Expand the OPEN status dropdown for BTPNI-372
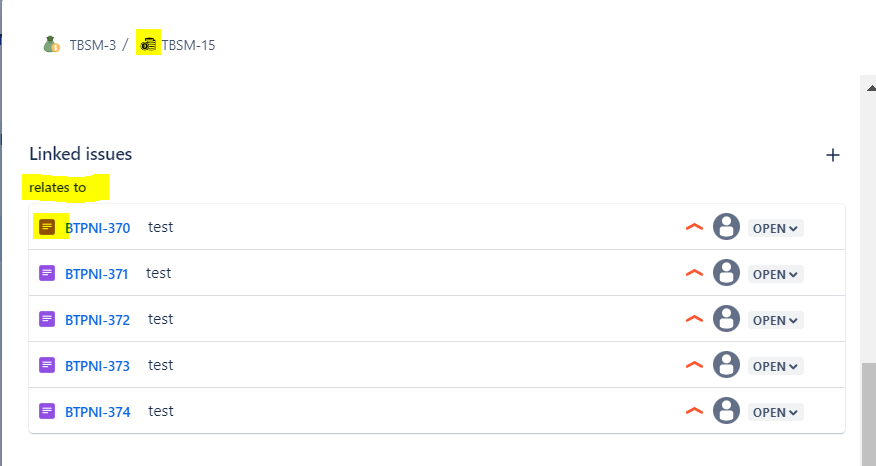The height and width of the screenshot is (466, 876). tap(775, 320)
